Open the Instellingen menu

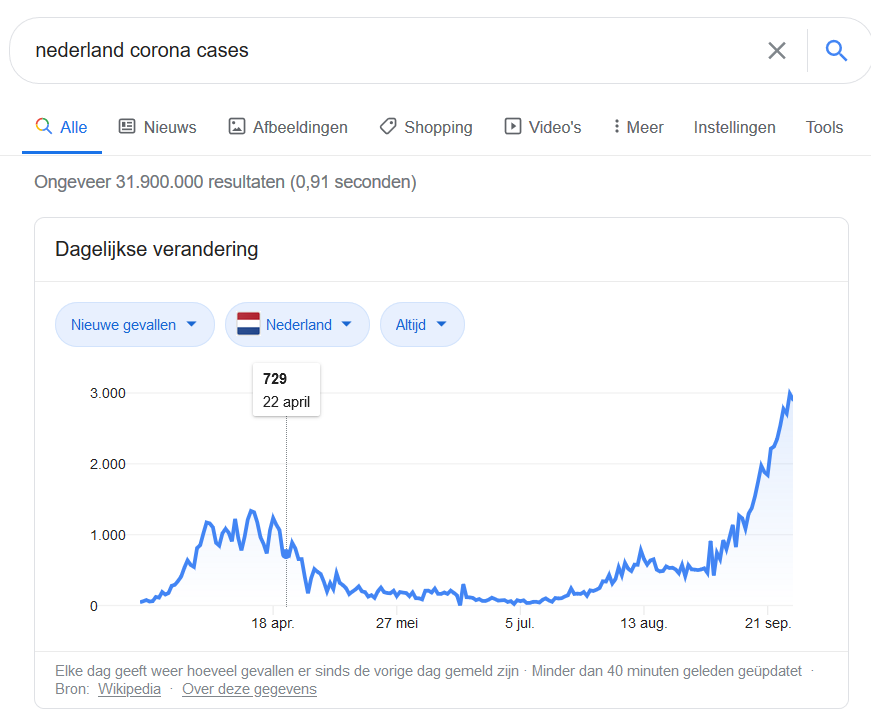pyautogui.click(x=734, y=127)
